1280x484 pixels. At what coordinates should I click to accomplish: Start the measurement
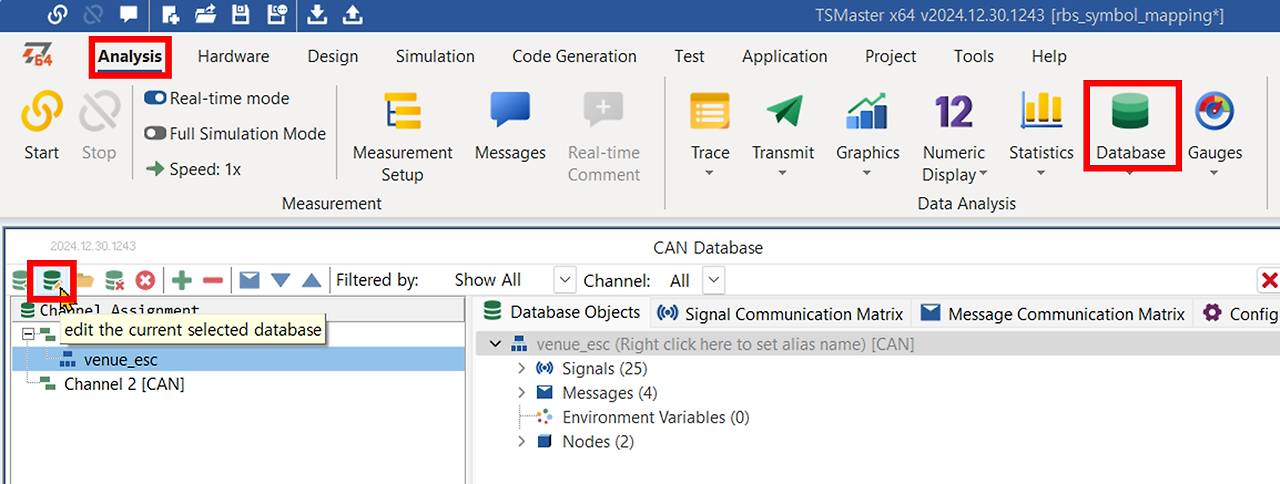click(x=42, y=126)
